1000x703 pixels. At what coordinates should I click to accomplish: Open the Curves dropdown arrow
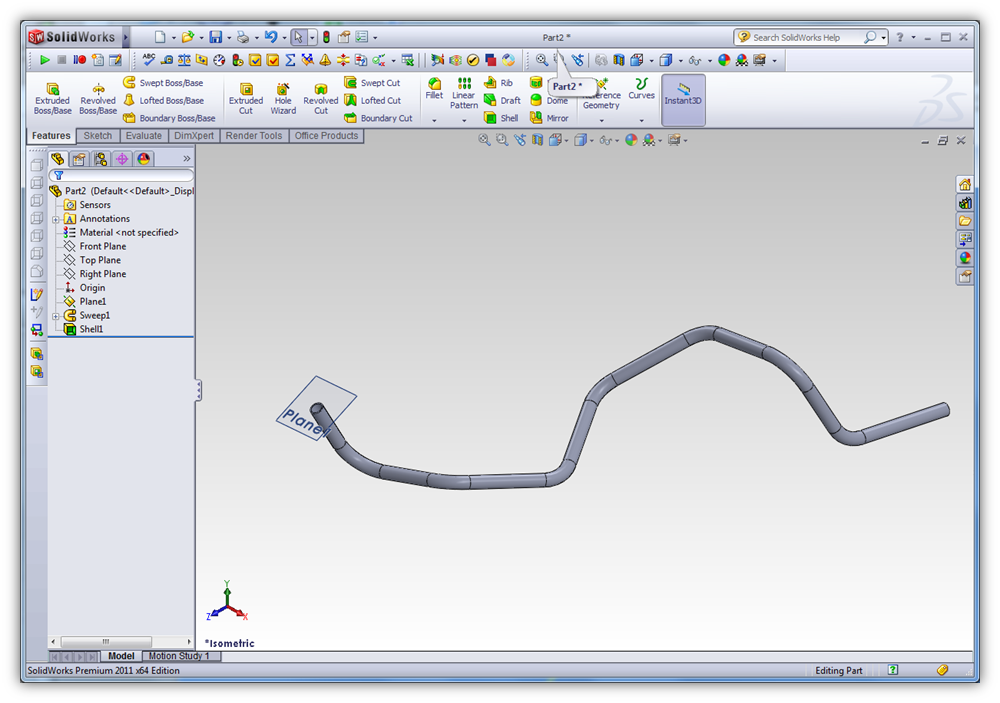point(642,120)
